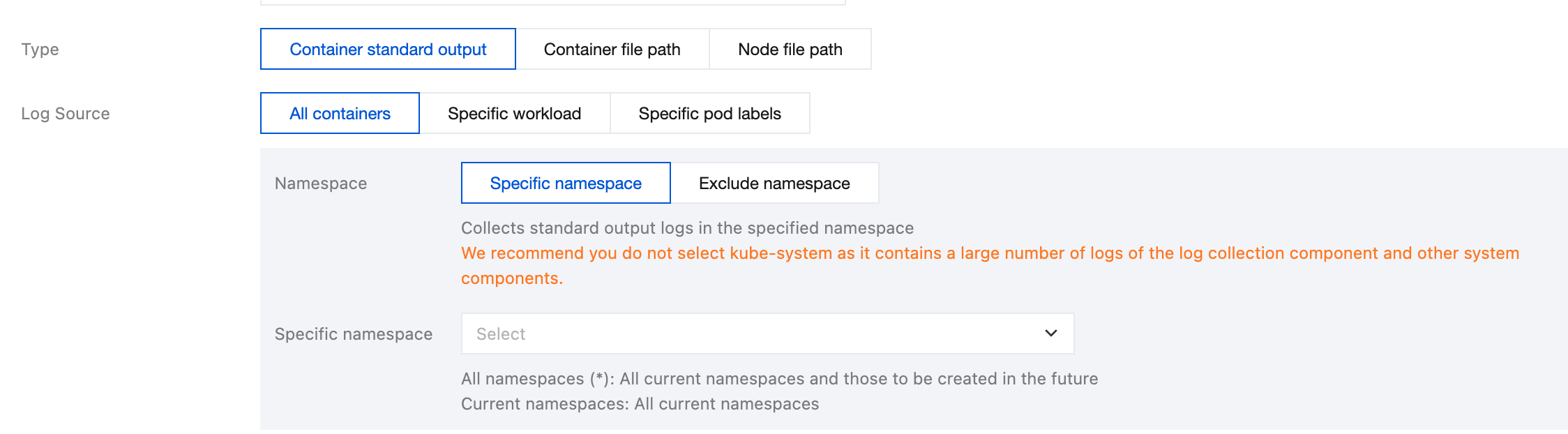Viewport: 1568px width, 434px height.
Task: Choose Container file path type
Action: (612, 50)
